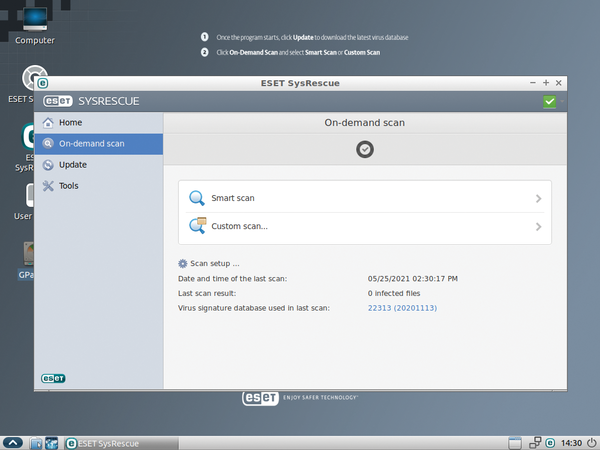This screenshot has height=450, width=600.
Task: Click the window title bar ESET icon
Action: coord(43,83)
